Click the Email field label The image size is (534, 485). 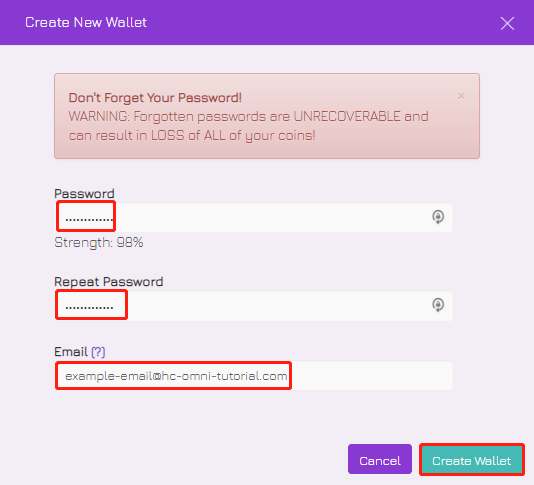71,351
